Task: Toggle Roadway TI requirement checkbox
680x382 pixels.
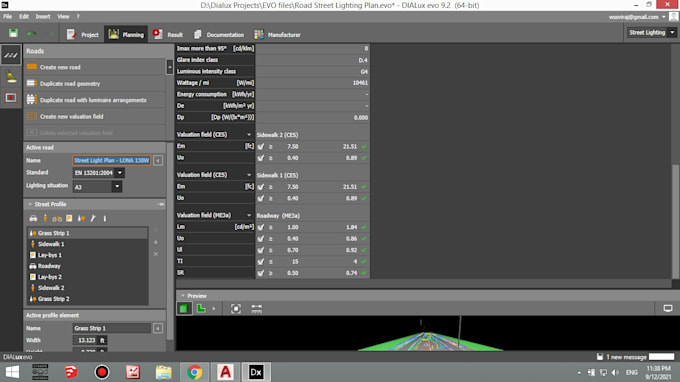Action: pos(261,261)
